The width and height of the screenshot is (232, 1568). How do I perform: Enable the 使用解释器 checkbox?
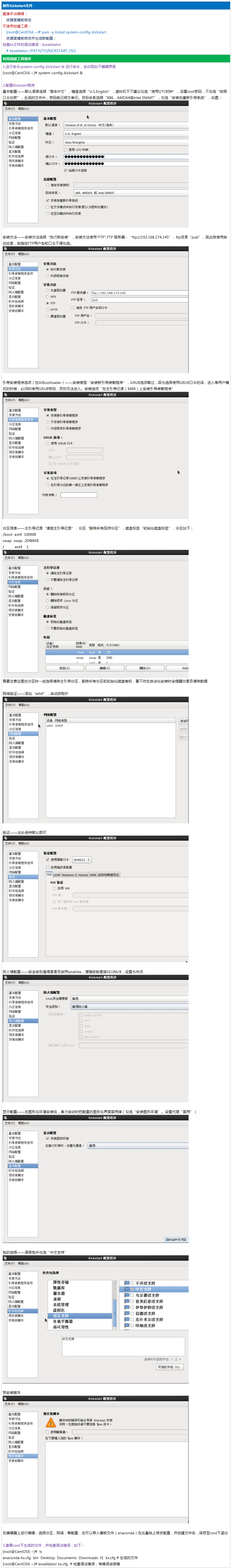point(47,1432)
